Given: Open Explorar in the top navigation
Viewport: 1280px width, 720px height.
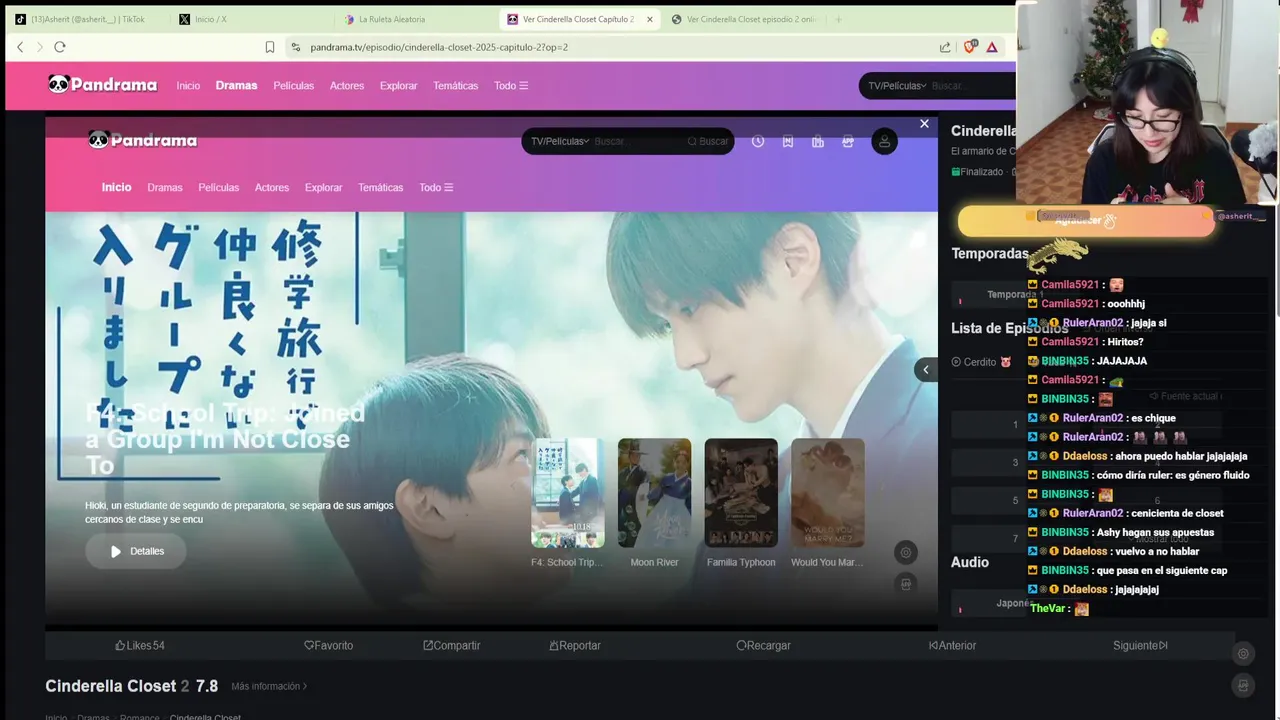Looking at the screenshot, I should click(398, 86).
